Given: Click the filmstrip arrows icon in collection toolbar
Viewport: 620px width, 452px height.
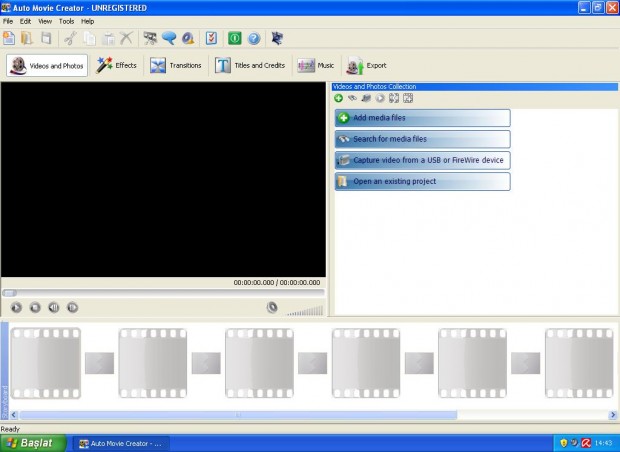Looking at the screenshot, I should coord(394,98).
